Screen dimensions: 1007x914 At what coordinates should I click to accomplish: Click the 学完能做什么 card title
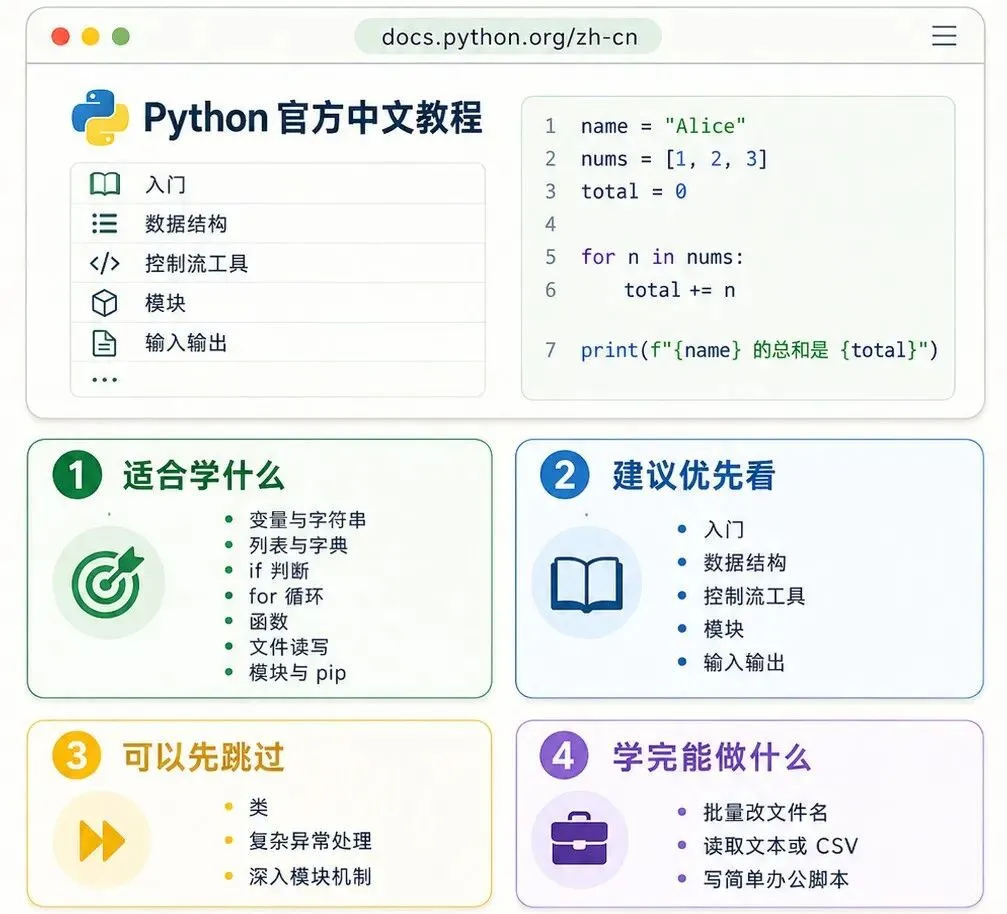[x=712, y=757]
